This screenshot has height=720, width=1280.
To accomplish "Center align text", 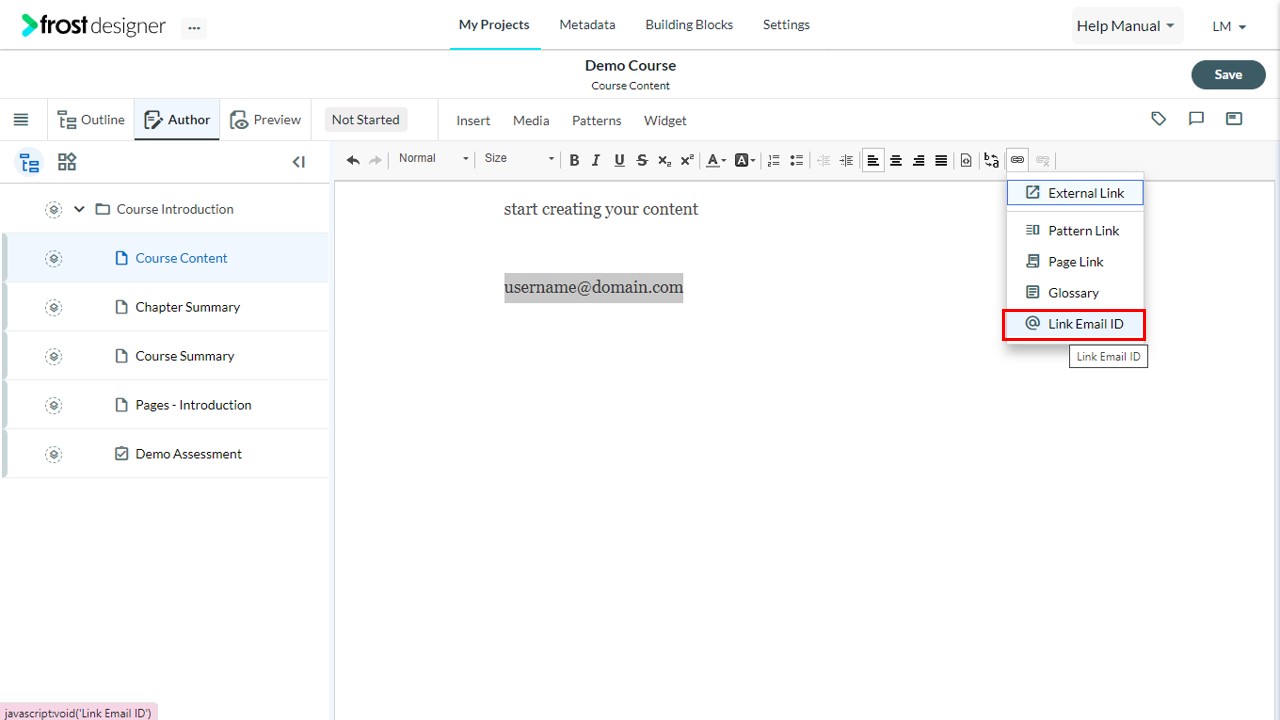I will [896, 160].
